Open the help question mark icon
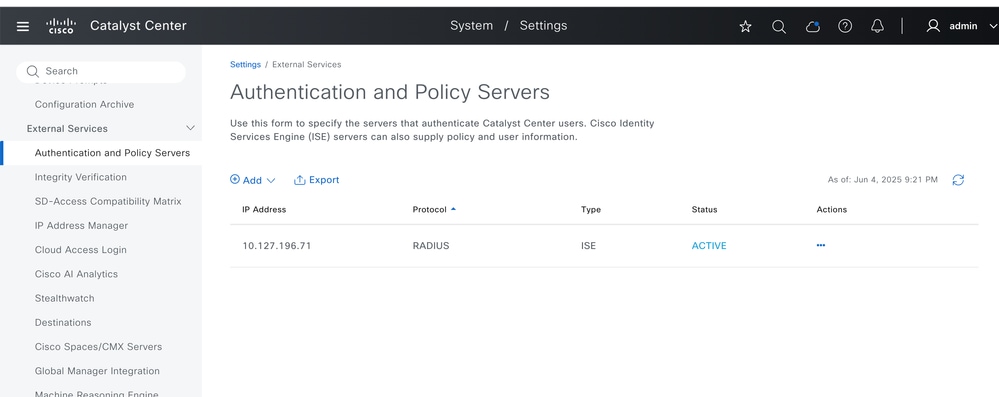999x397 pixels. click(845, 26)
